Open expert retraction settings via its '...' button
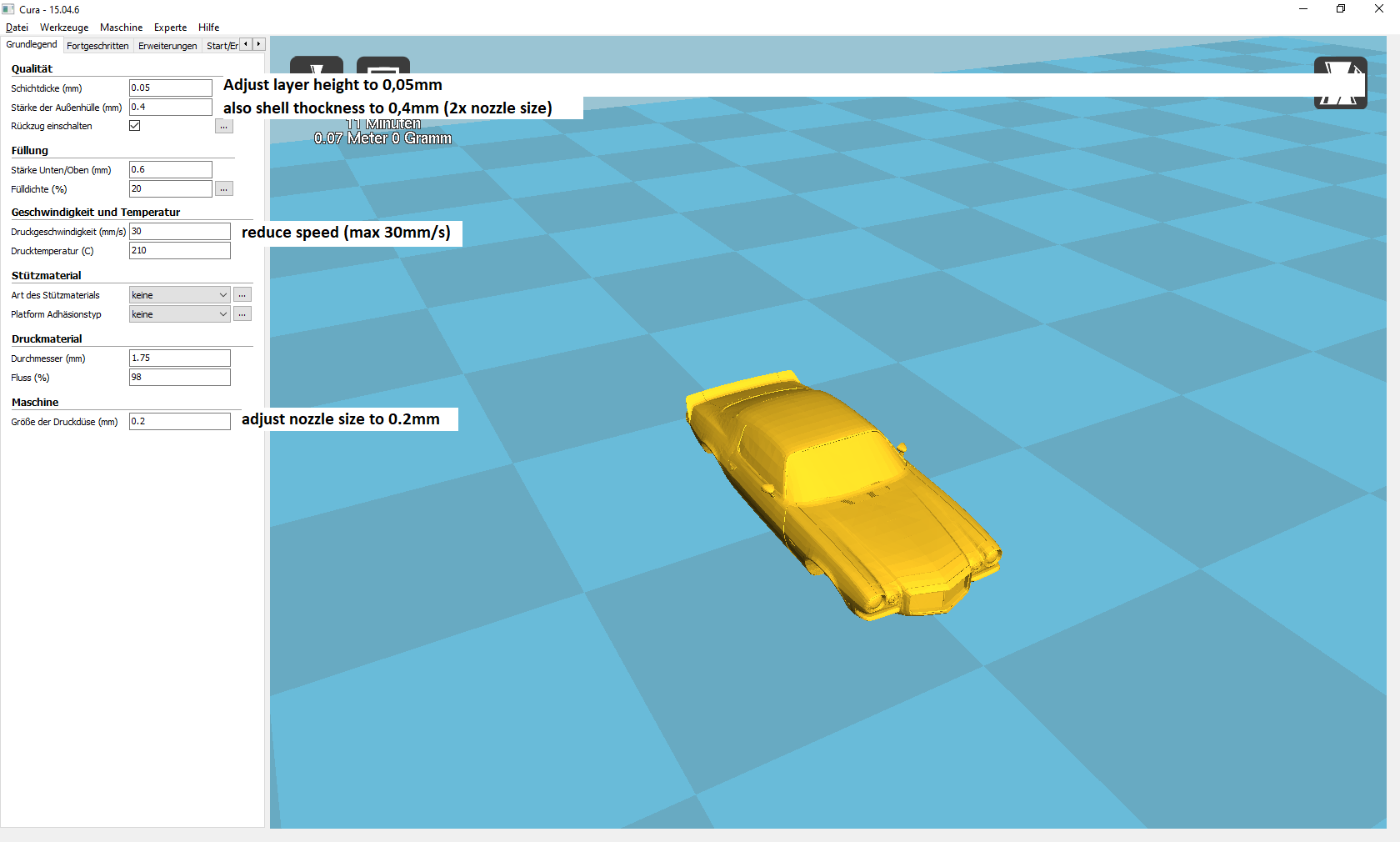The image size is (1400, 842). click(223, 126)
